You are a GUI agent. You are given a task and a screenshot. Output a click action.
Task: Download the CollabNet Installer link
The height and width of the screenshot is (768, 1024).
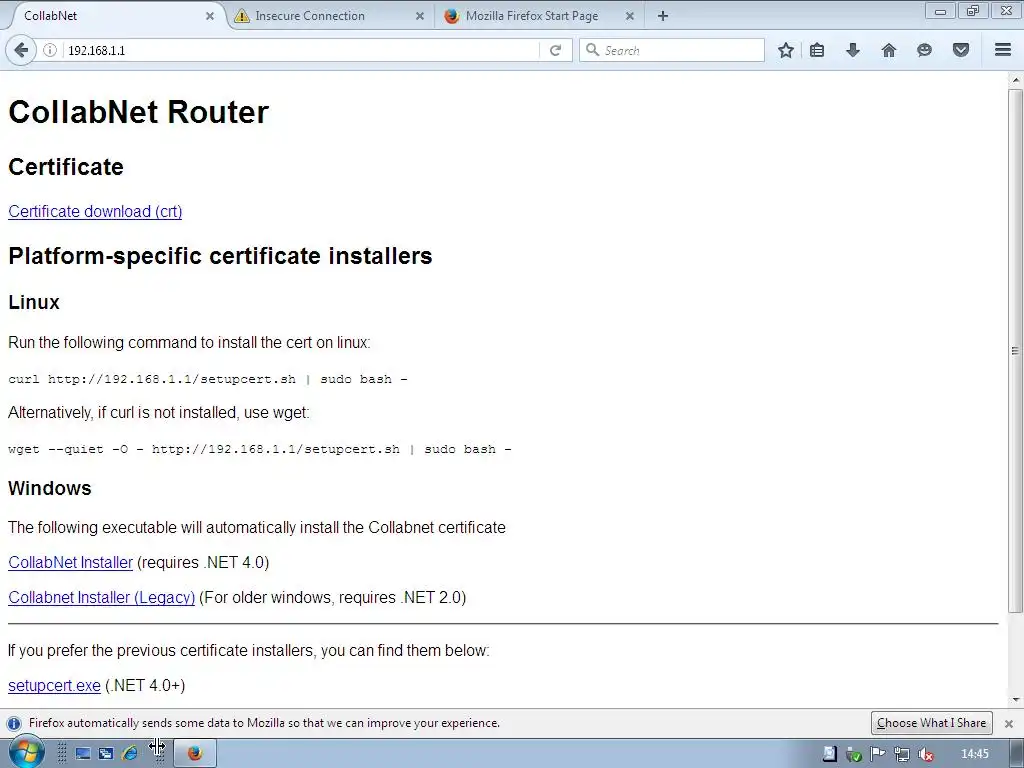pos(71,562)
